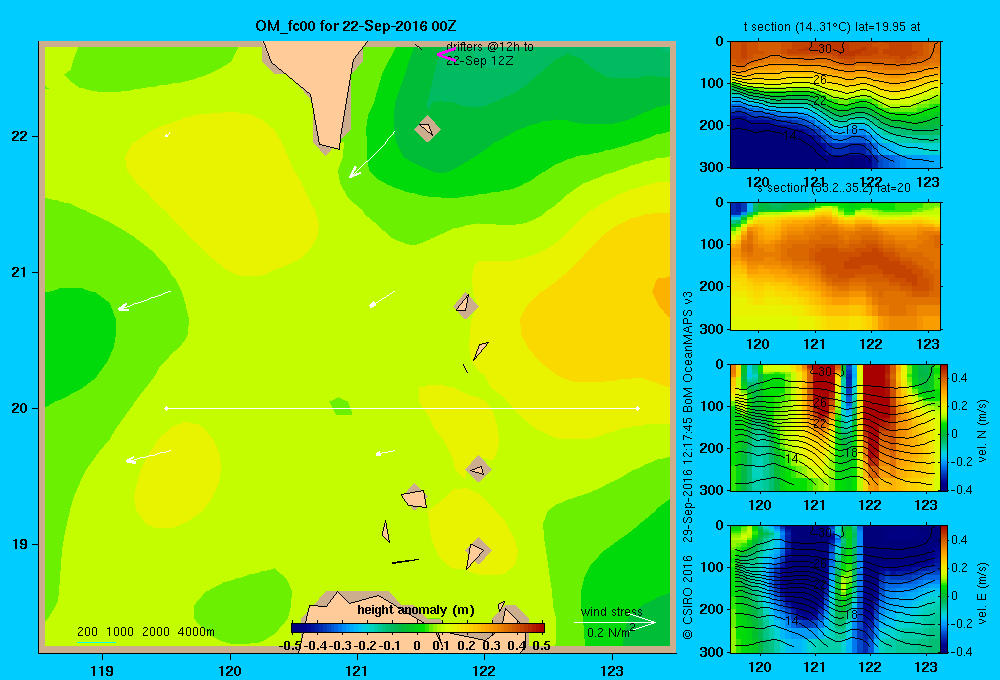Viewport: 1000px width, 680px height.
Task: Click the "0.4" tick on vel. N color bar
Action: click(x=959, y=378)
